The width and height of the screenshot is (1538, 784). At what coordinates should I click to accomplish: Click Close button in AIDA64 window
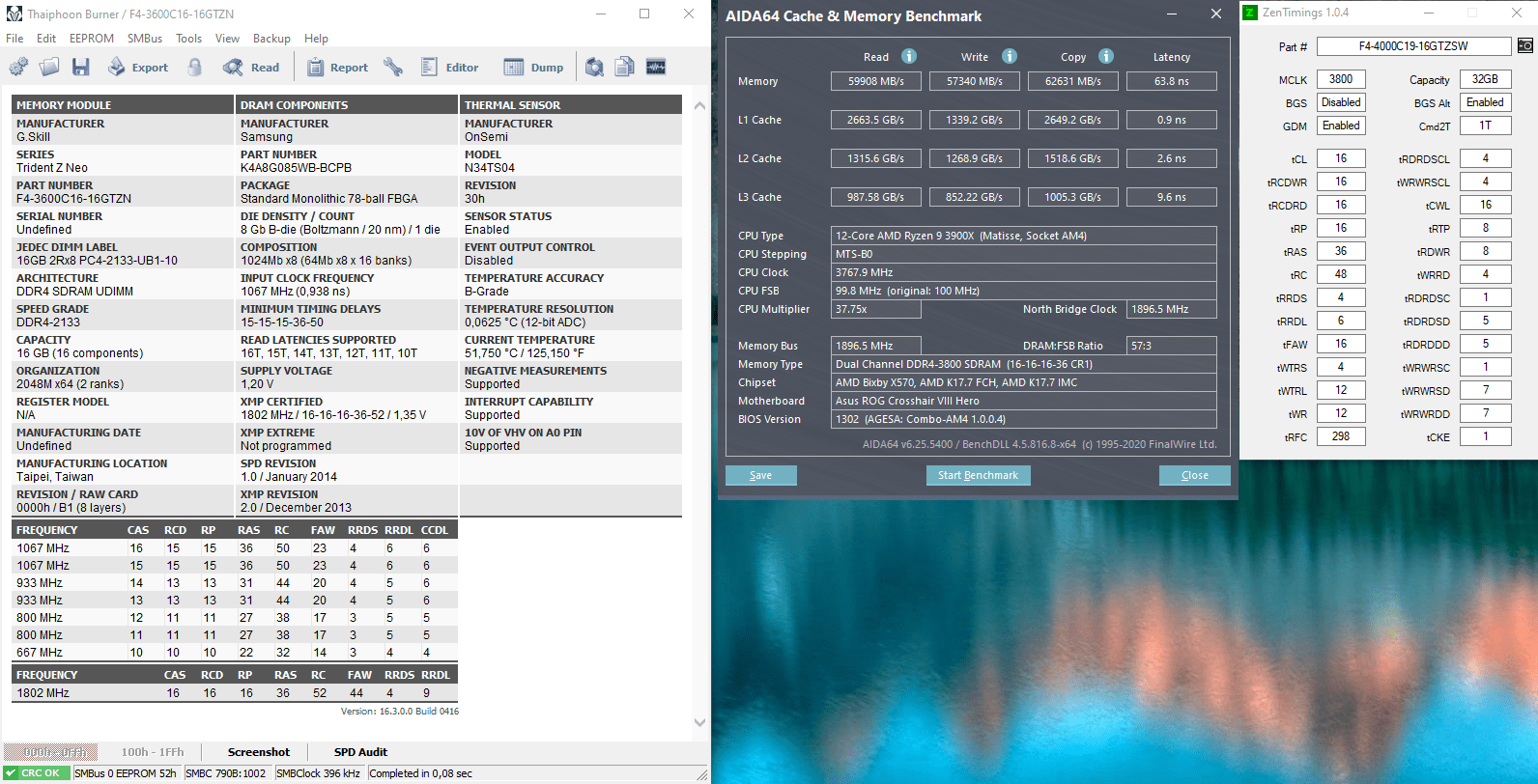click(1195, 475)
